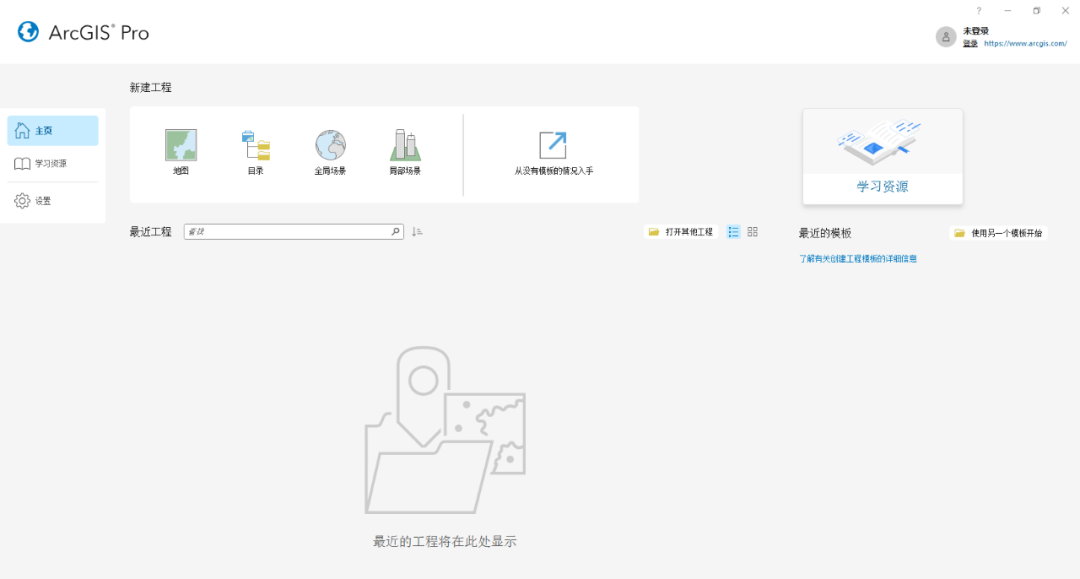
Task: Click the 打开其他工程 button
Action: [x=680, y=231]
